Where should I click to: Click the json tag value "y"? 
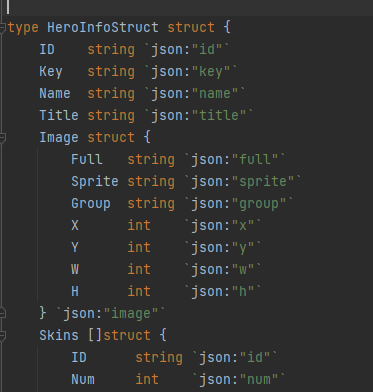click(x=243, y=248)
